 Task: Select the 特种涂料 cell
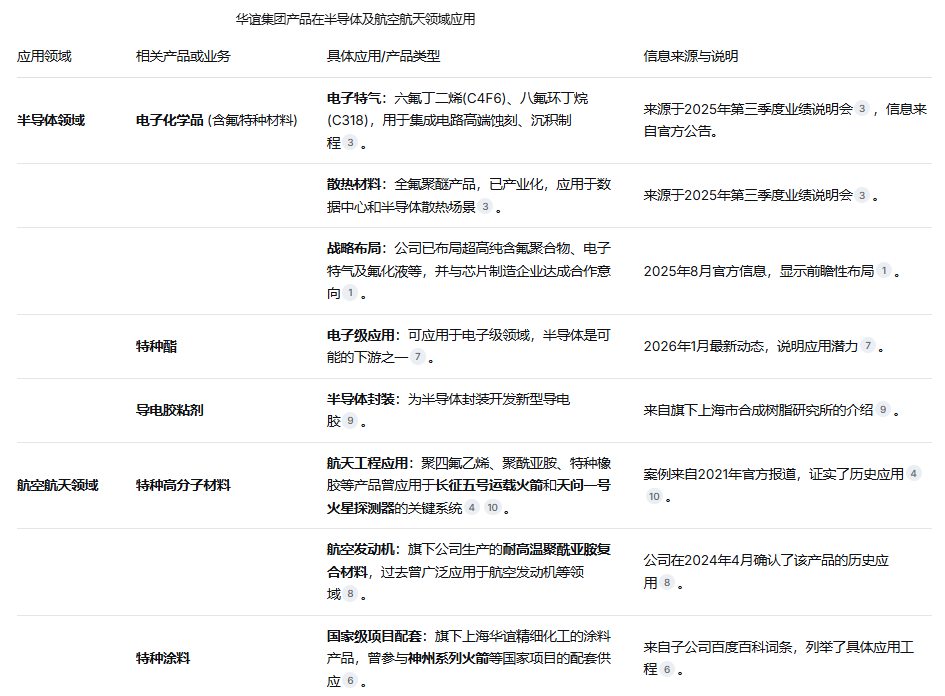click(163, 658)
